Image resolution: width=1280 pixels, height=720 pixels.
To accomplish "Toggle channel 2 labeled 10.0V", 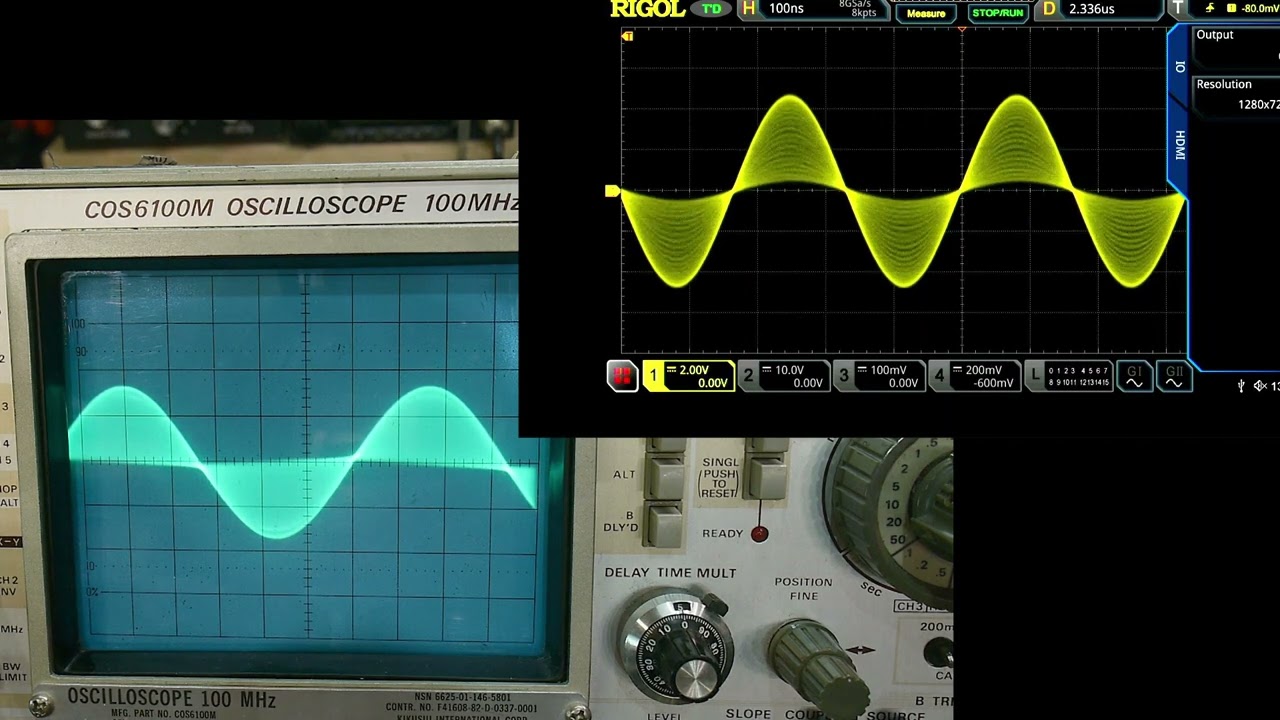I will (x=783, y=376).
